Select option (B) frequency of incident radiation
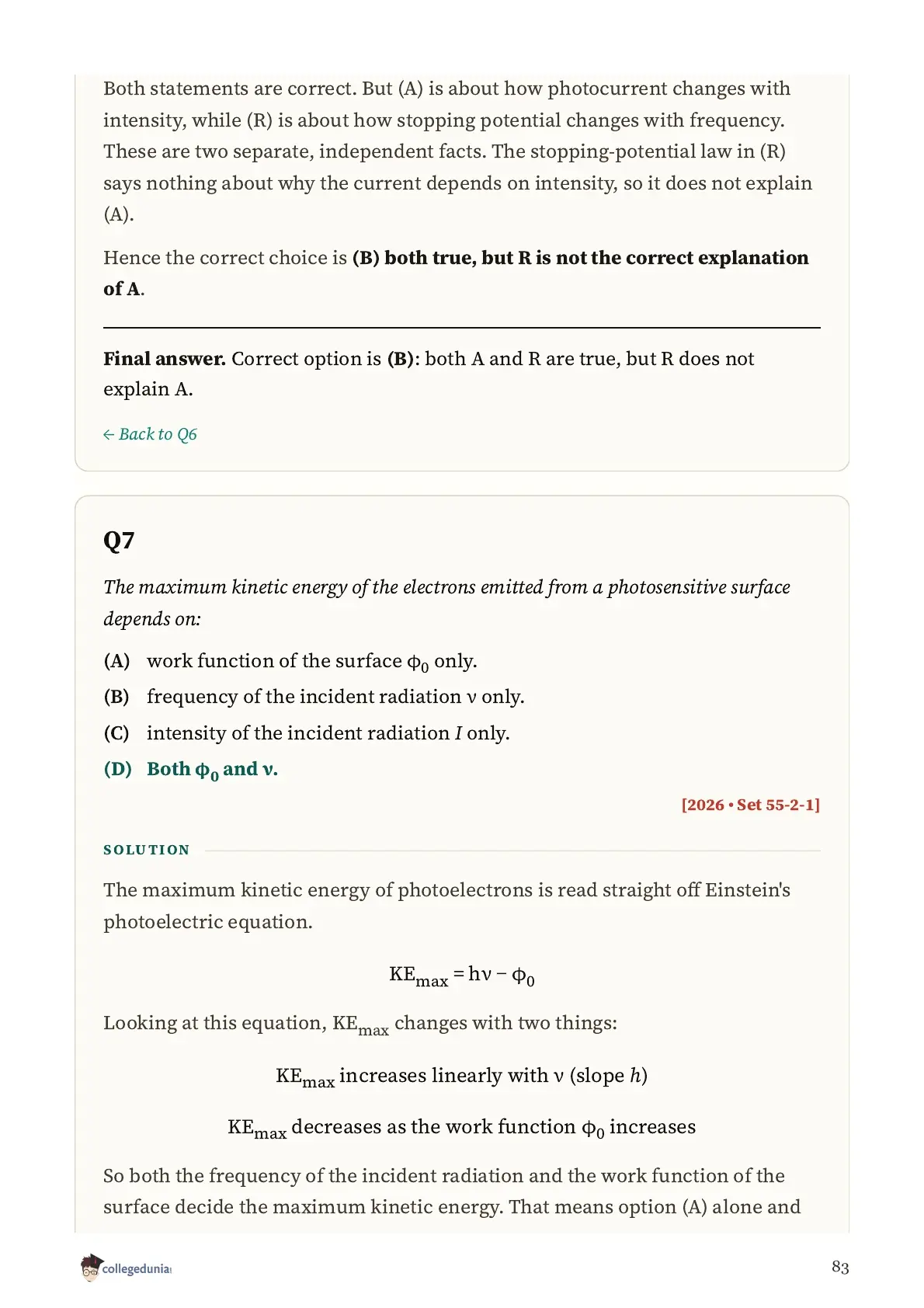The width and height of the screenshot is (924, 1308). tap(314, 697)
